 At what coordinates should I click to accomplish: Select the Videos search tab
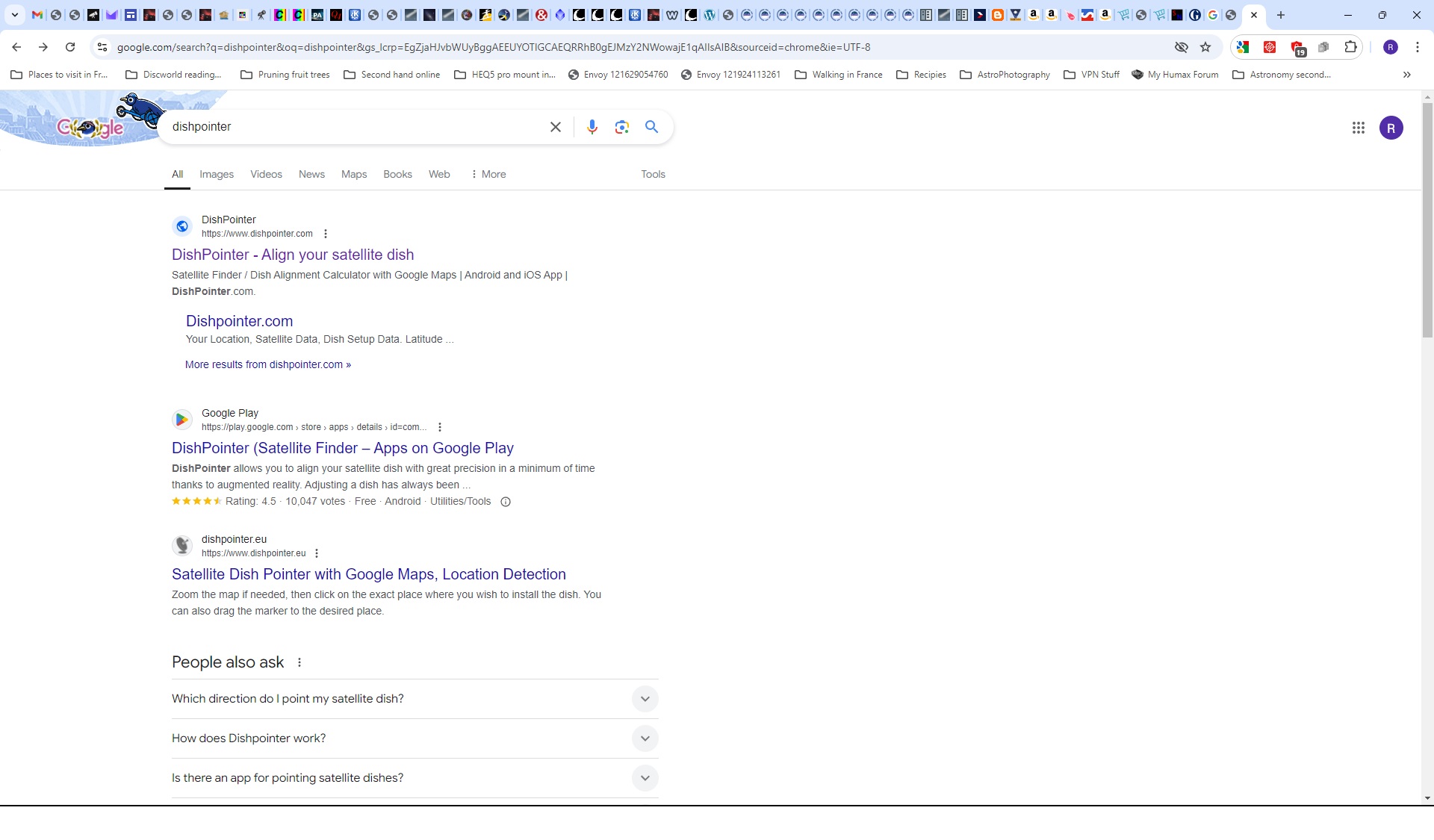point(267,174)
